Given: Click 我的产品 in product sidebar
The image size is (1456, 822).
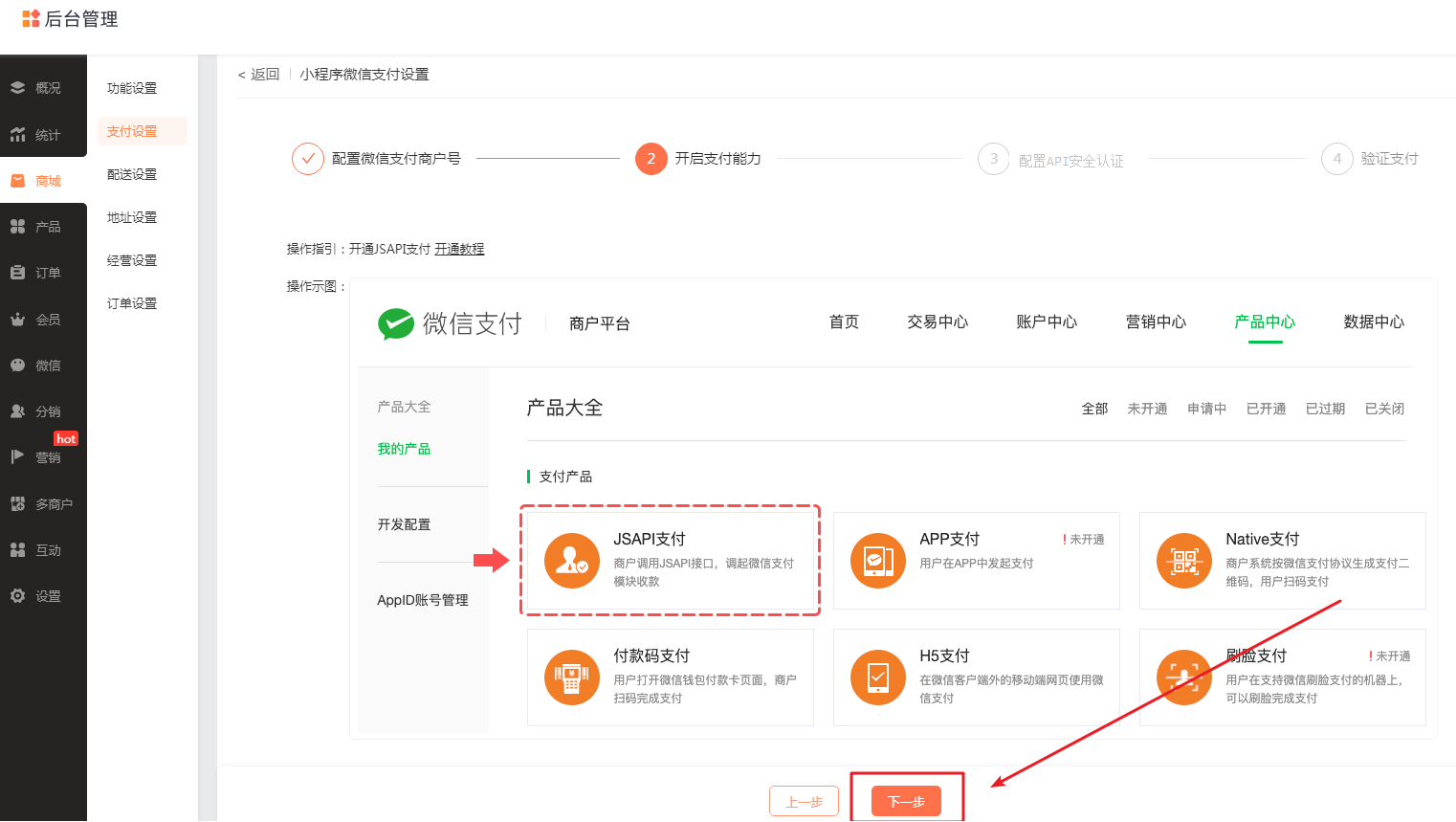Looking at the screenshot, I should (x=404, y=449).
